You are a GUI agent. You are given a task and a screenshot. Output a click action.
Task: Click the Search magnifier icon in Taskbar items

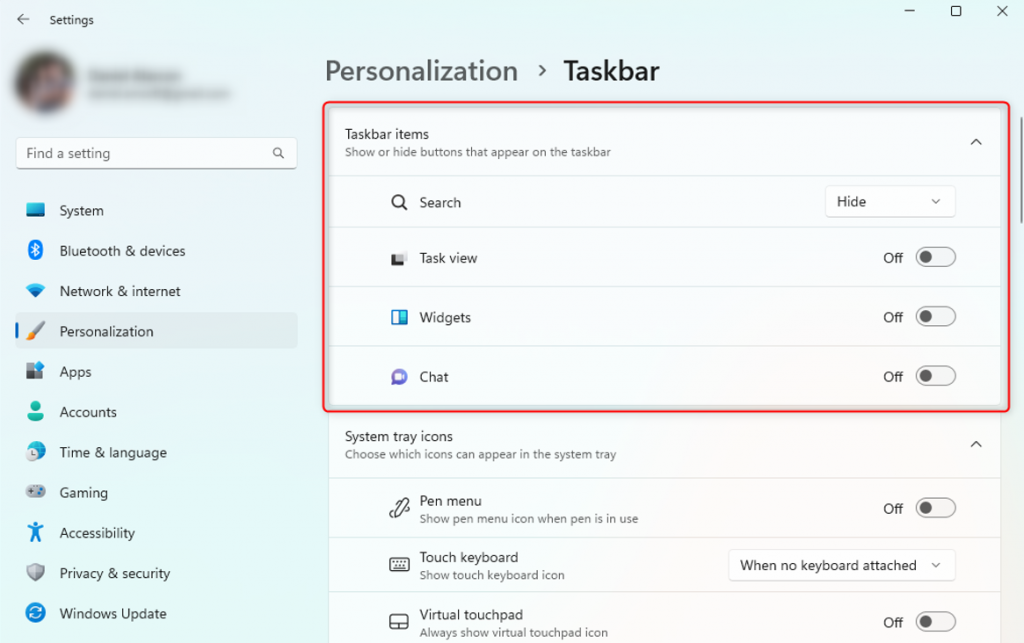point(399,202)
